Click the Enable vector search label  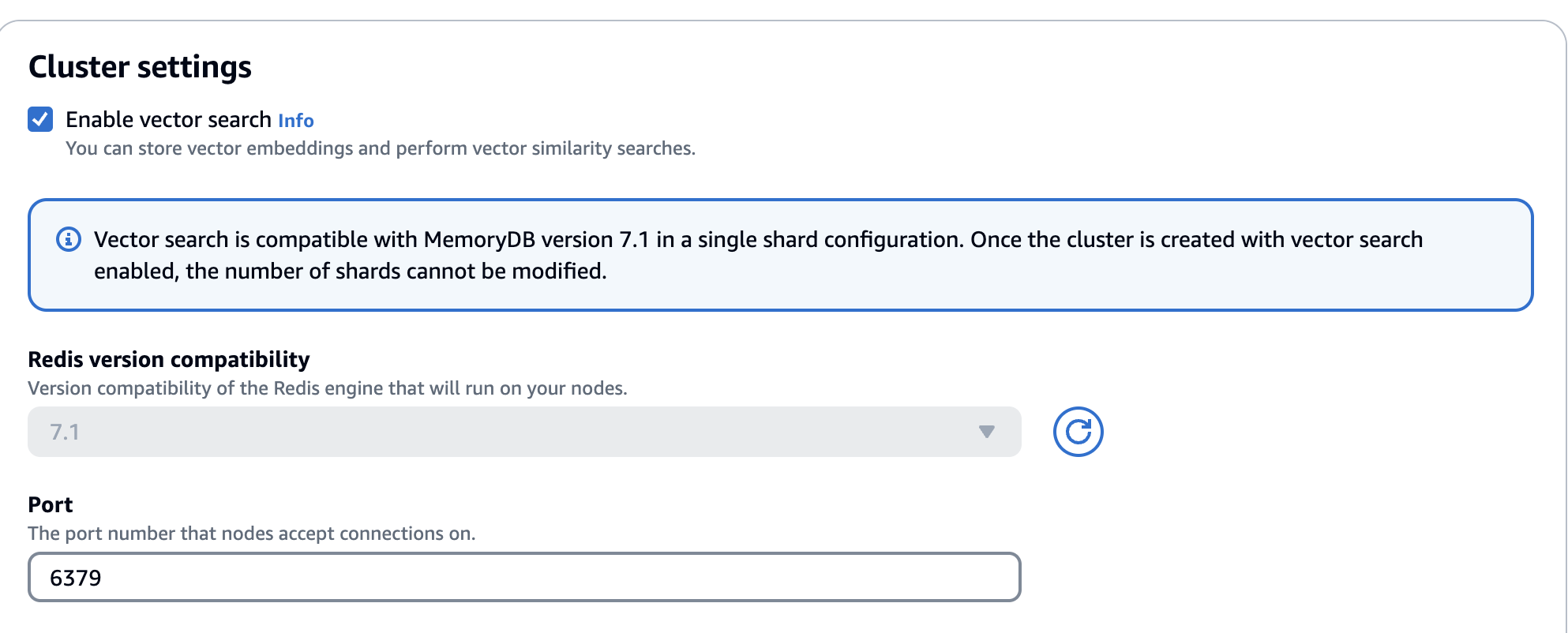click(168, 120)
